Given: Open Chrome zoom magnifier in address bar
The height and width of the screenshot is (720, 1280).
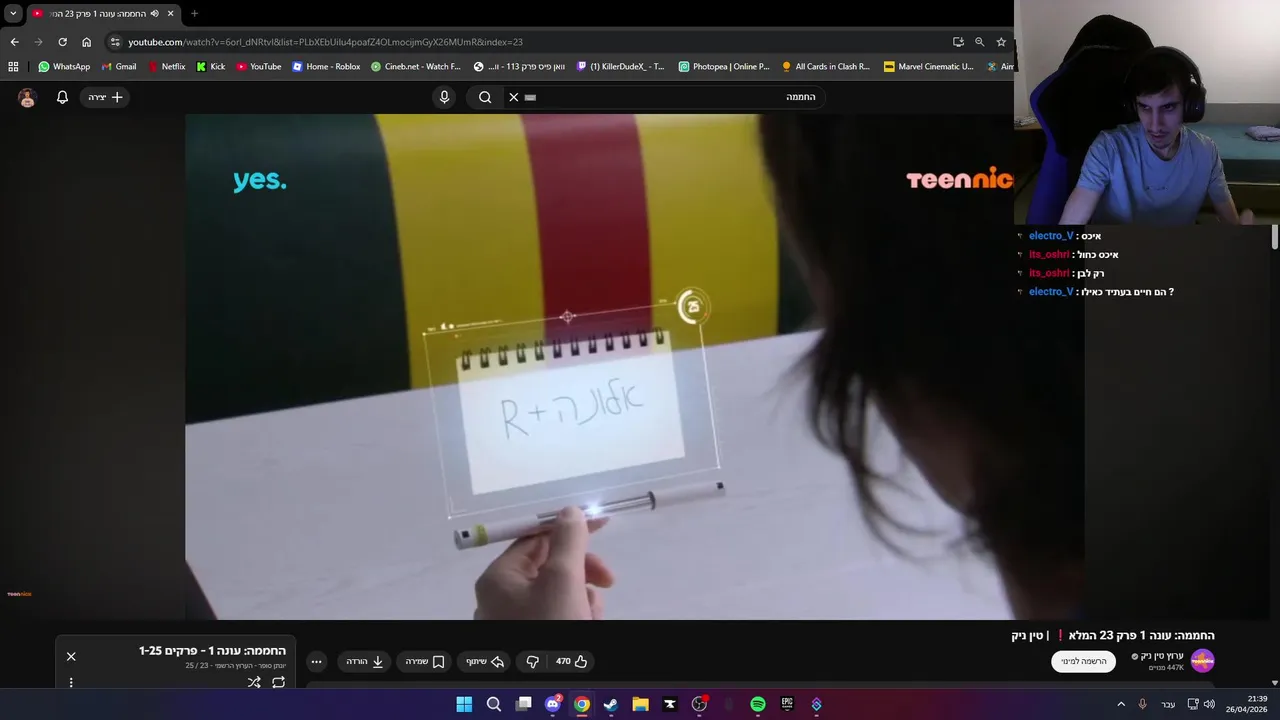Looking at the screenshot, I should (x=979, y=42).
